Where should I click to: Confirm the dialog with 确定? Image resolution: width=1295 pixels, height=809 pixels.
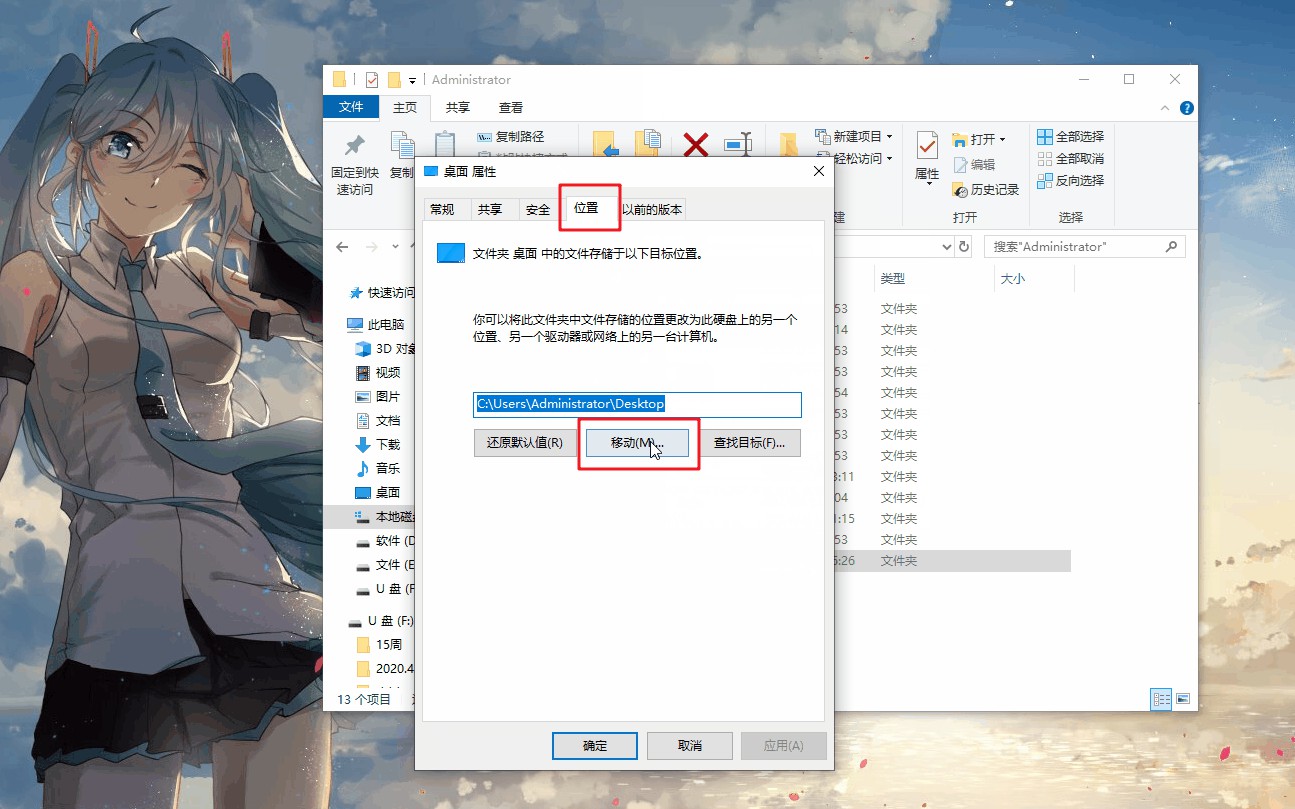[x=595, y=746]
